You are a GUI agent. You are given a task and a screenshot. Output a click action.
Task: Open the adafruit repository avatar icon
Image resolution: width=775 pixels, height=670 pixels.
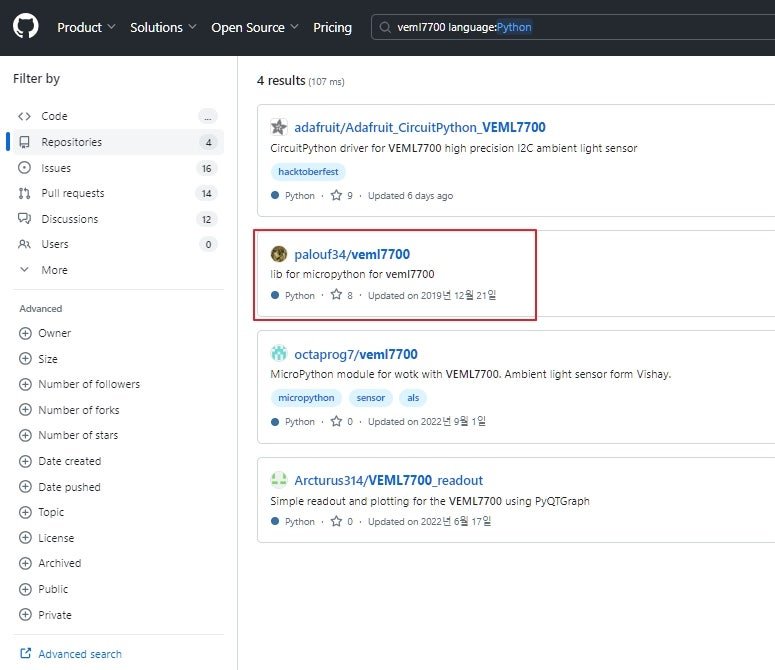click(279, 127)
